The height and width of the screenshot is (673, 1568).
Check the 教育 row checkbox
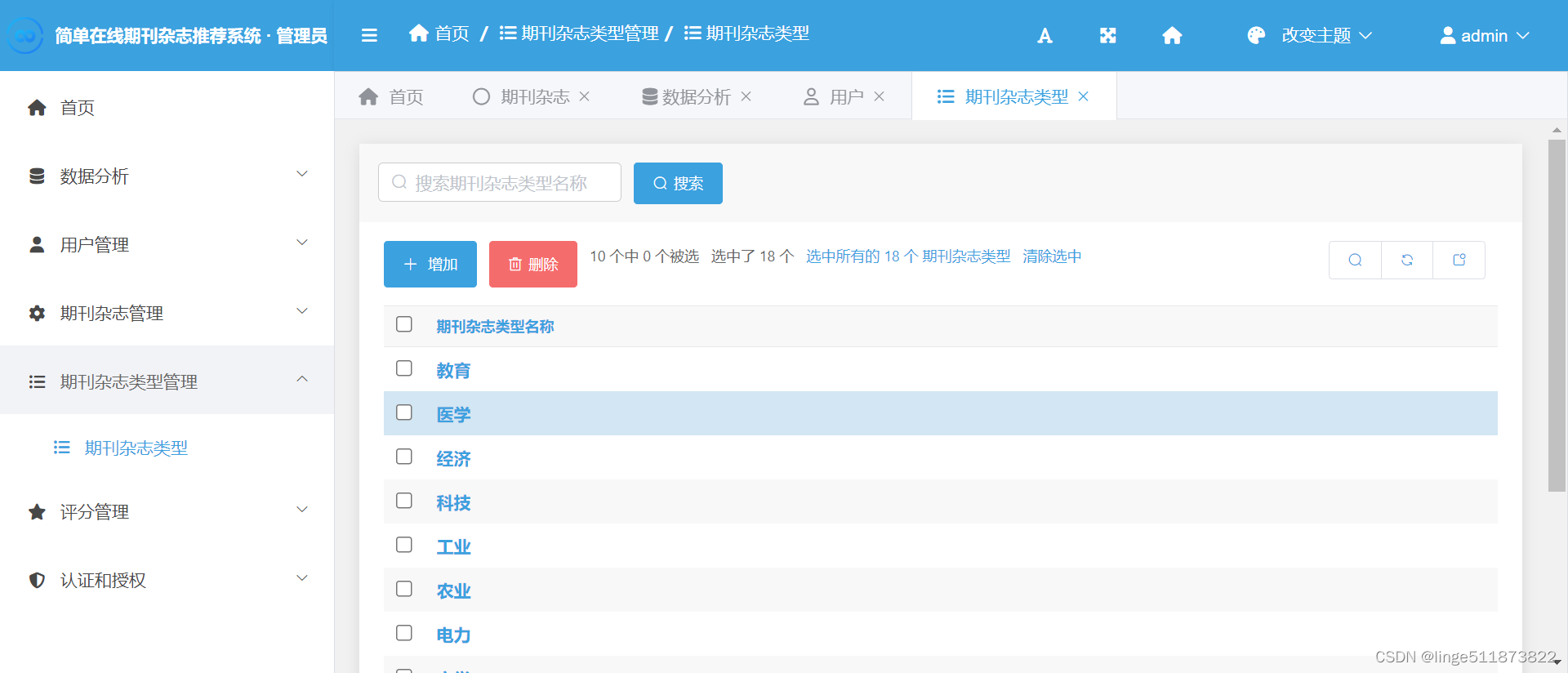(x=404, y=368)
